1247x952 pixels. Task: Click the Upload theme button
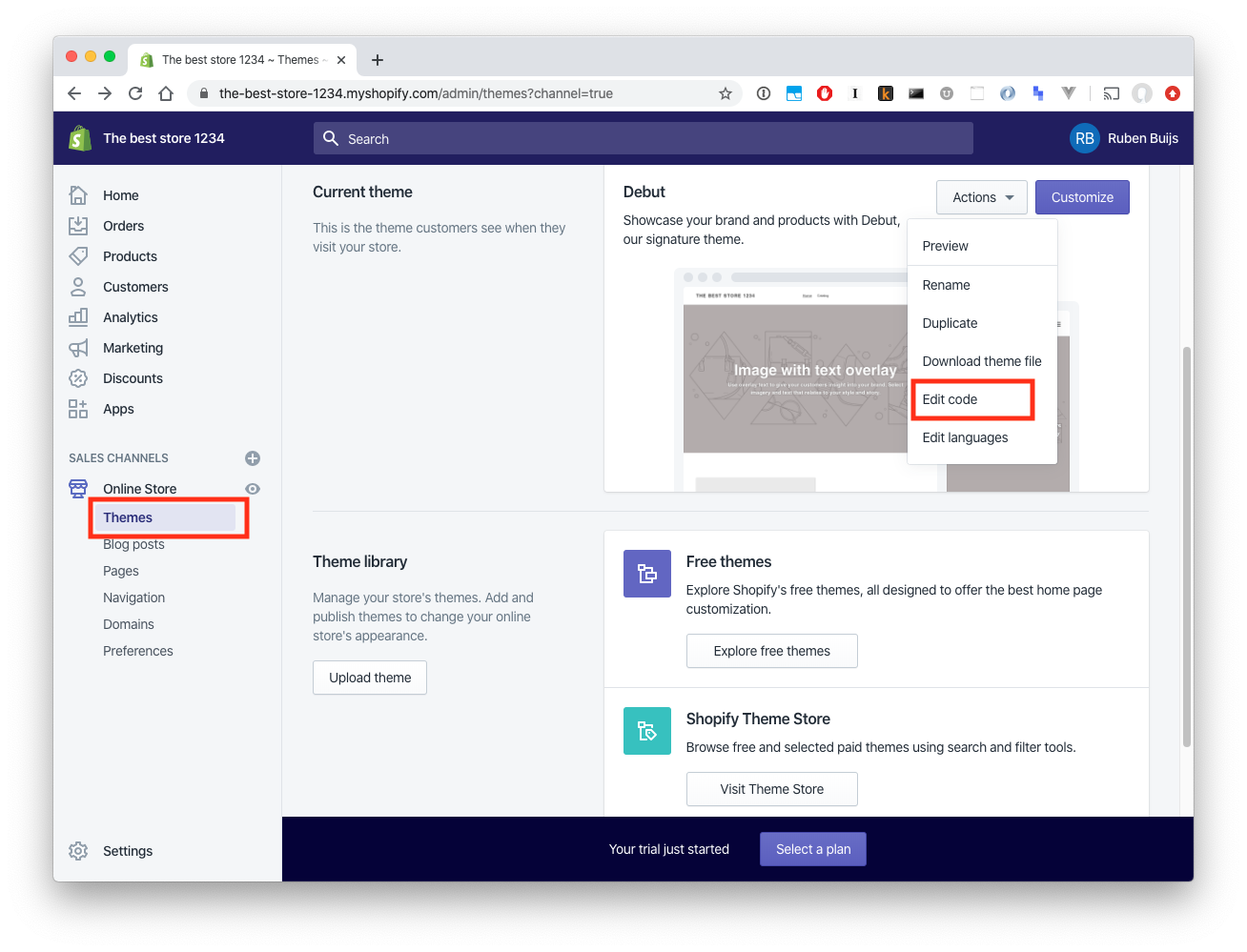tap(370, 678)
